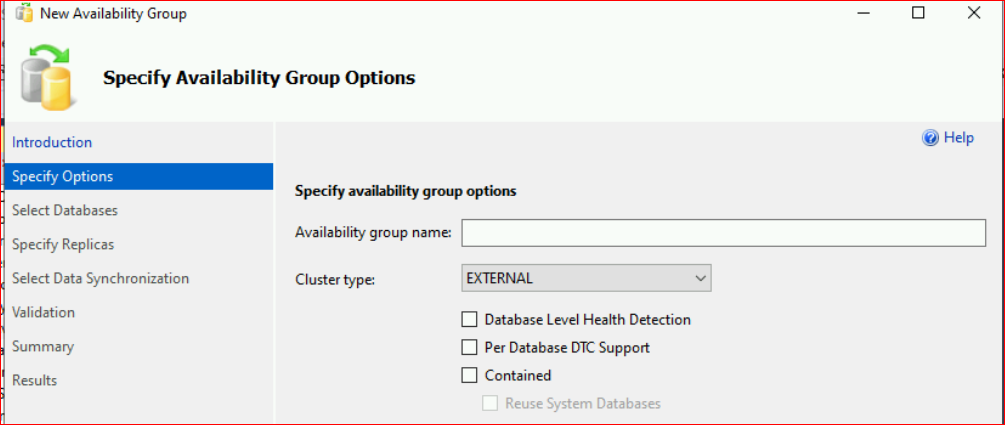Open the Select Databases step

(x=65, y=211)
